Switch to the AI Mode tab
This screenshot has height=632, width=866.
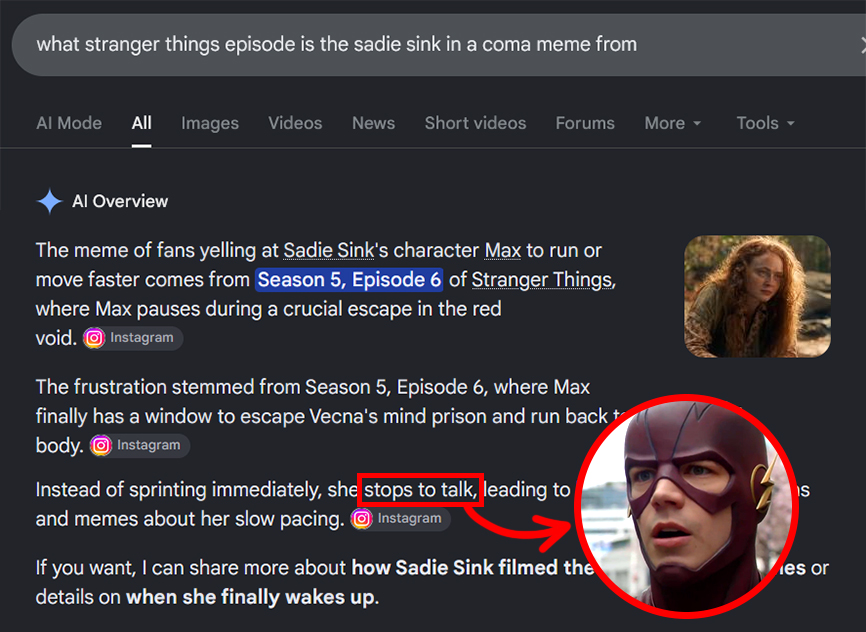[69, 123]
